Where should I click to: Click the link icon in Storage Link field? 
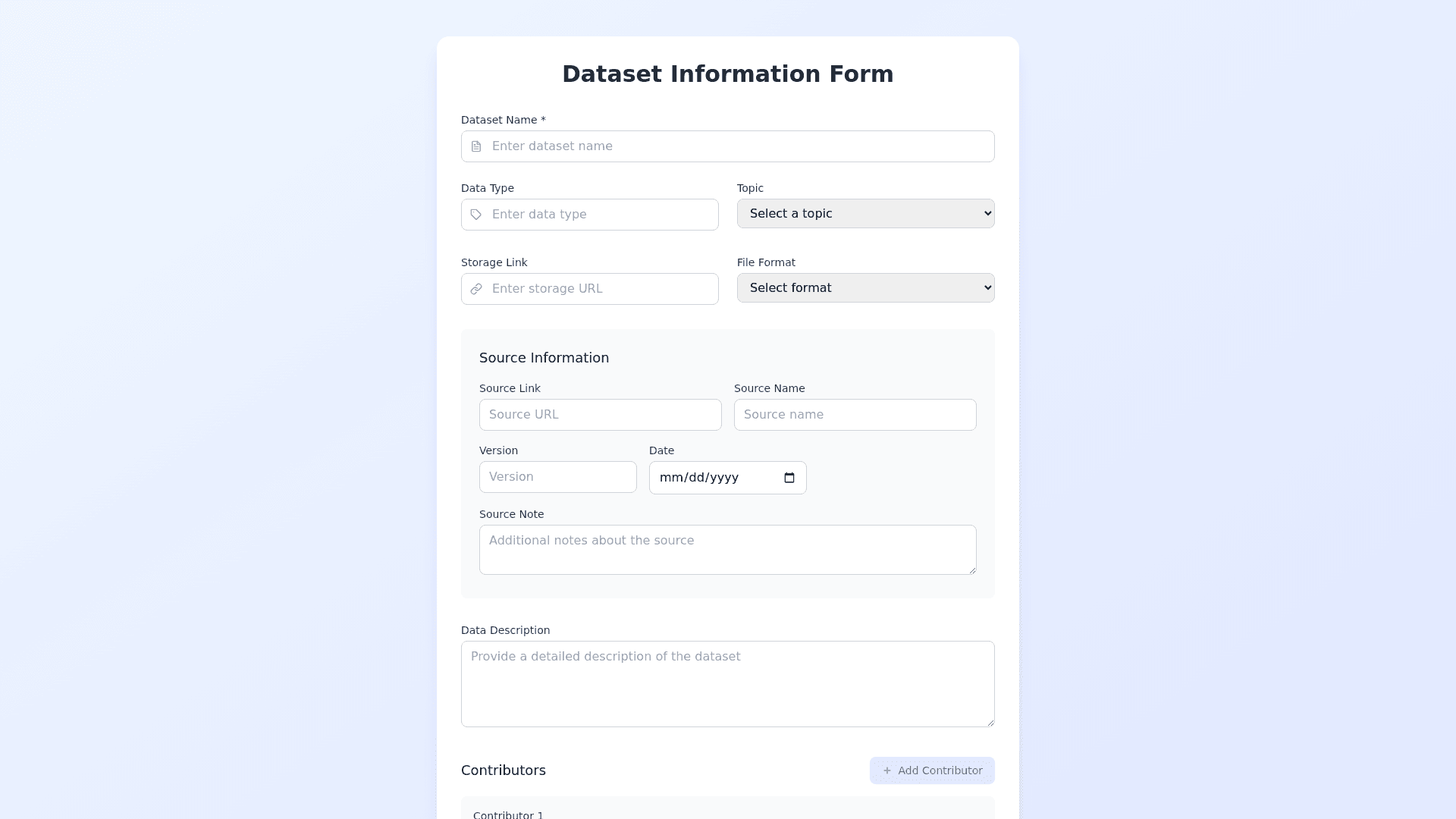[x=476, y=289]
